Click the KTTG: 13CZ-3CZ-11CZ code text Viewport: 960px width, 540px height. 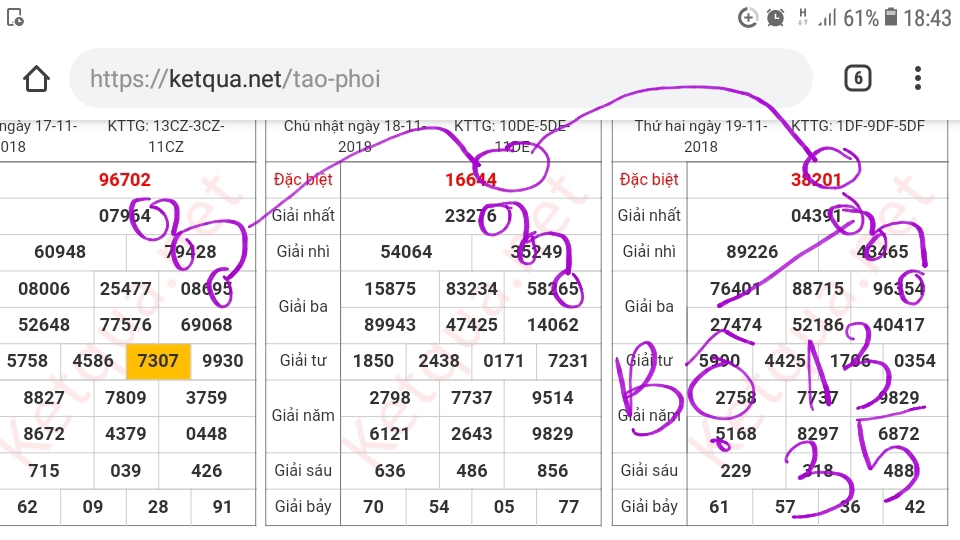click(166, 136)
